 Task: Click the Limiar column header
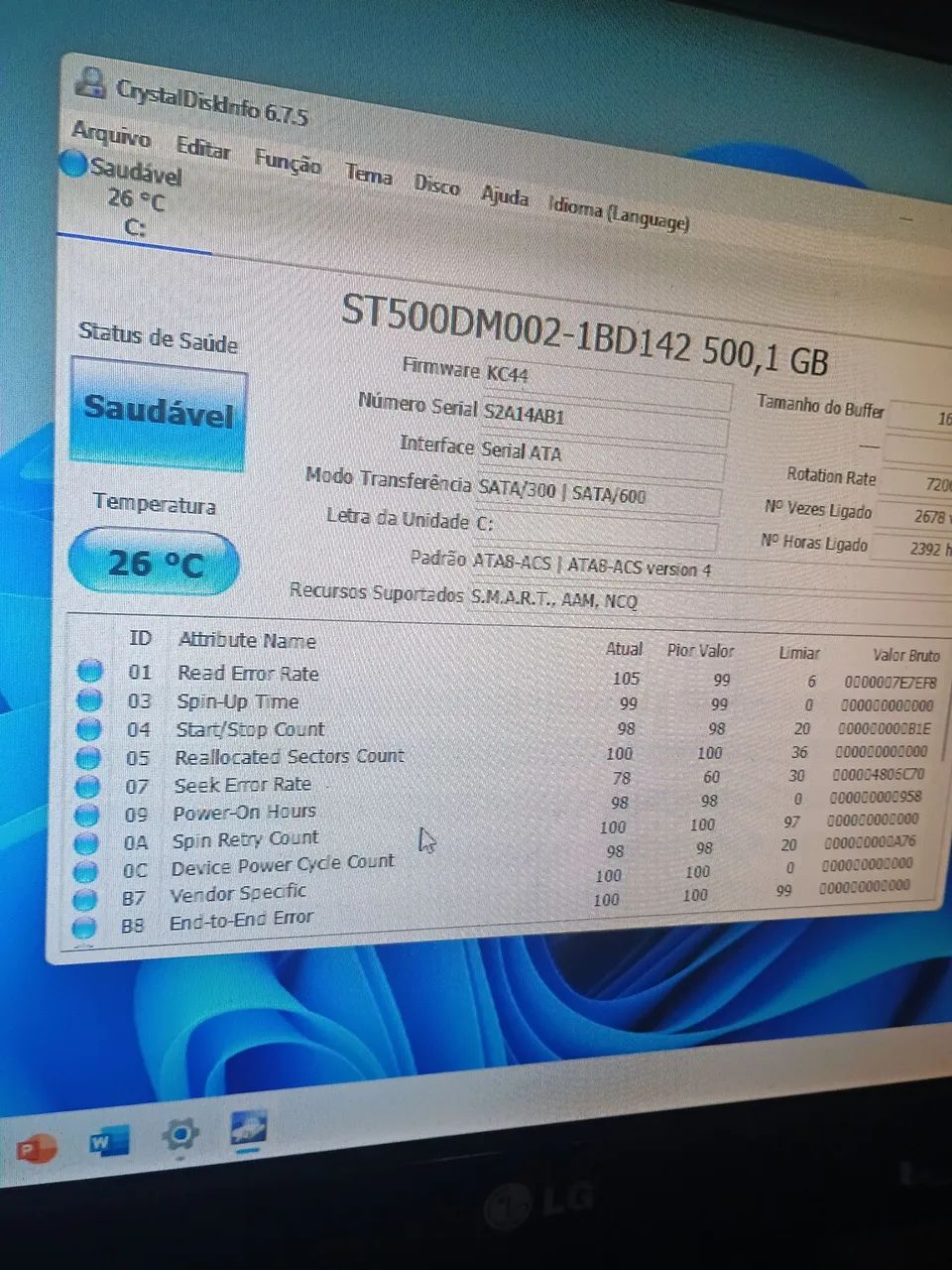click(x=798, y=653)
